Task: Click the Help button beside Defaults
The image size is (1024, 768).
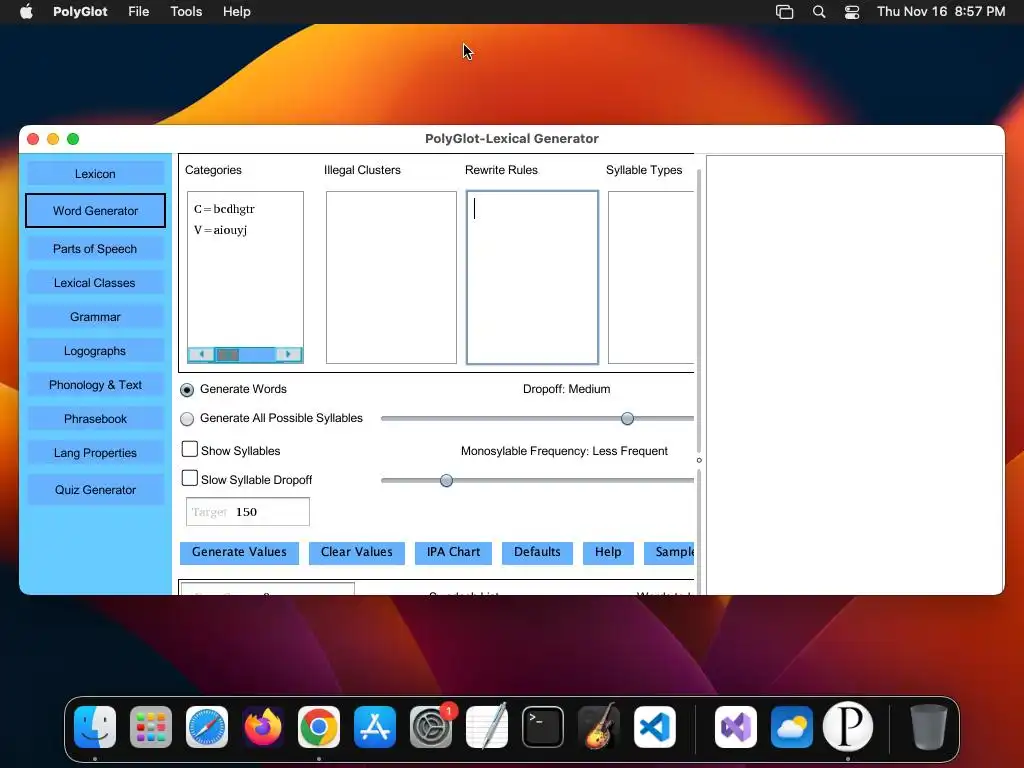Action: [x=608, y=552]
